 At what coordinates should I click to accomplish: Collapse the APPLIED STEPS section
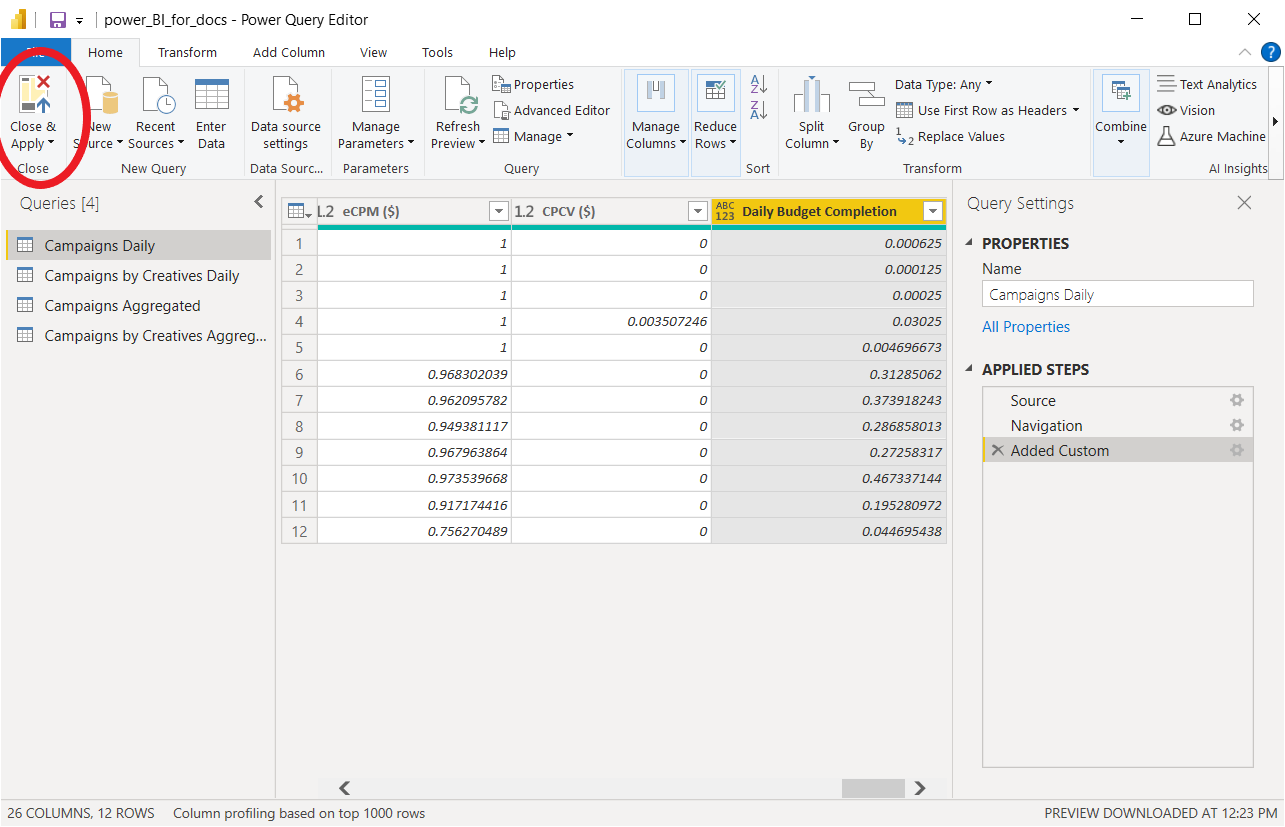(x=968, y=369)
